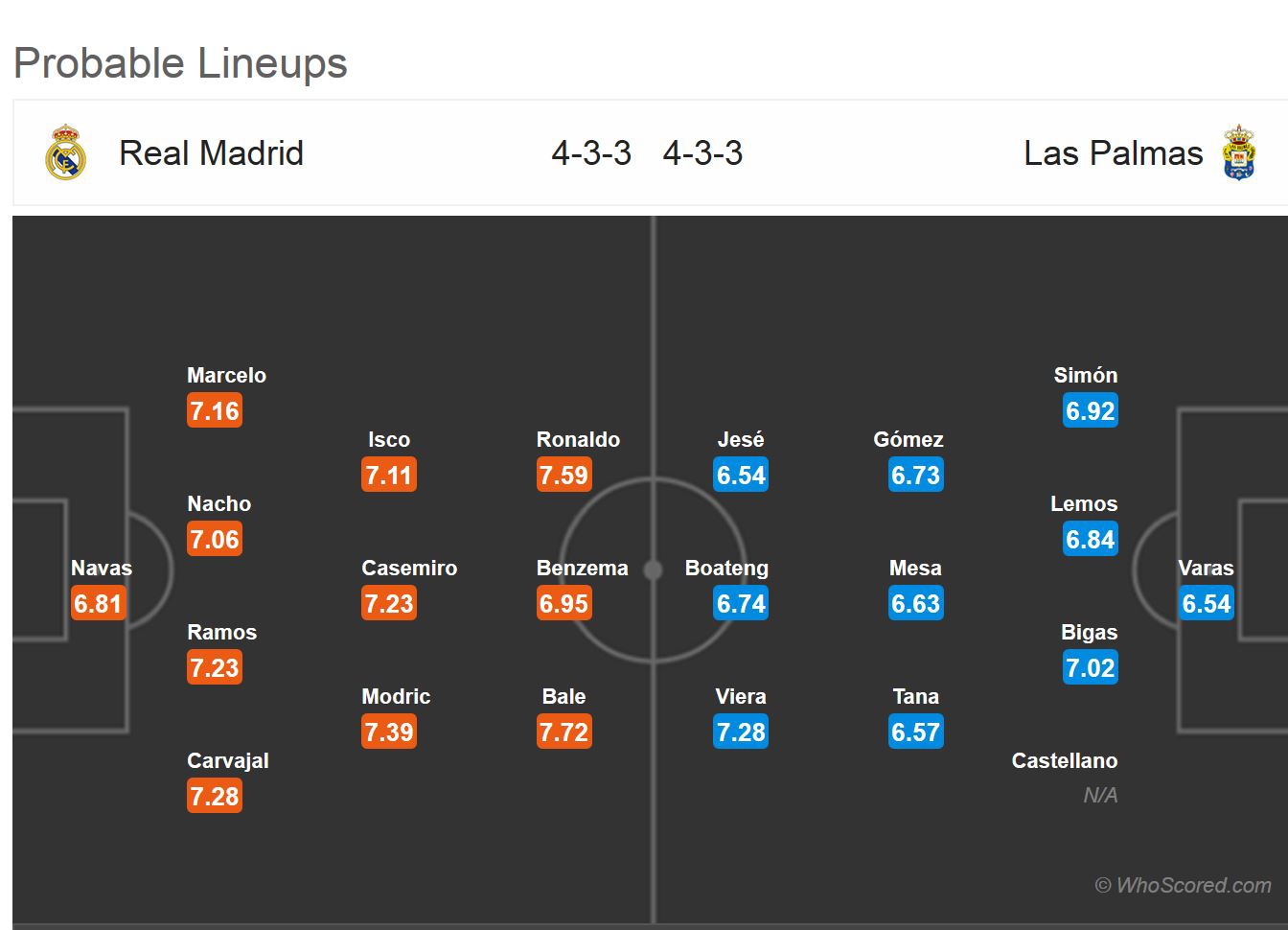
Task: Click the Las Palmas crest icon
Action: (x=1238, y=152)
